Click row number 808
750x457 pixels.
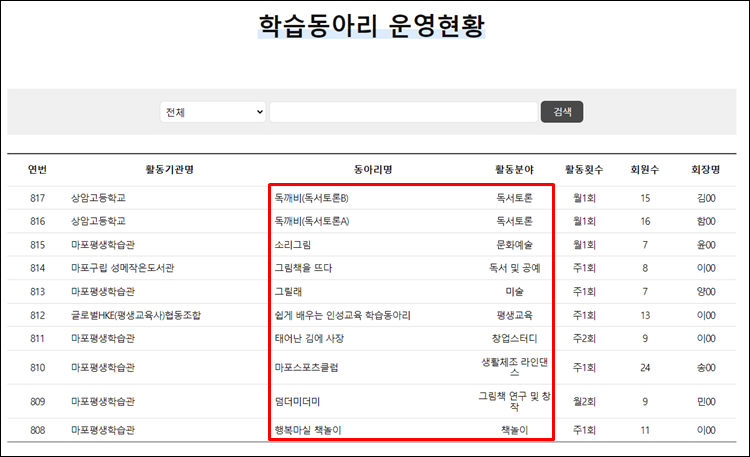[37, 430]
